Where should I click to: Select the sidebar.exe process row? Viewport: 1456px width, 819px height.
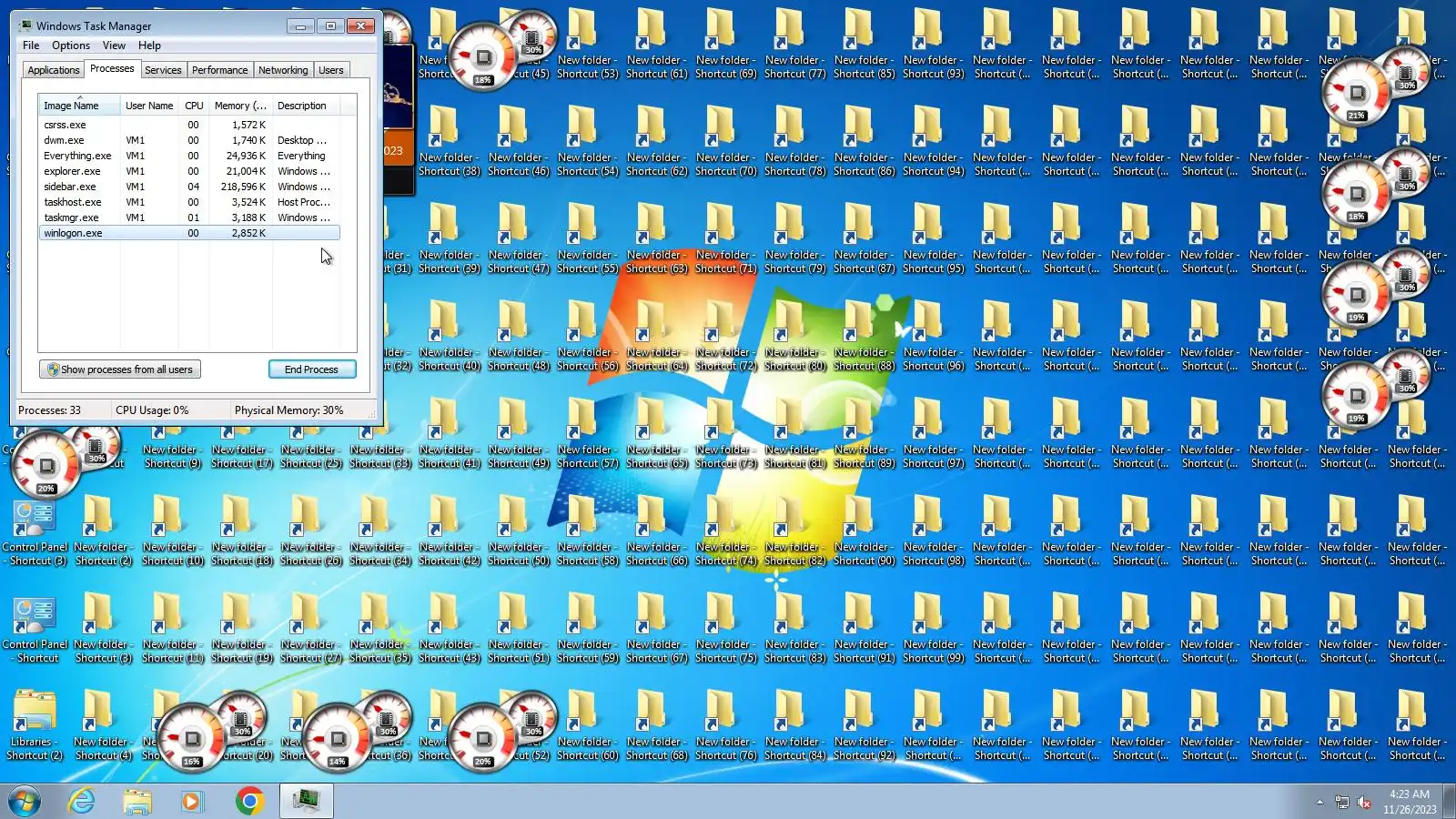coord(189,187)
